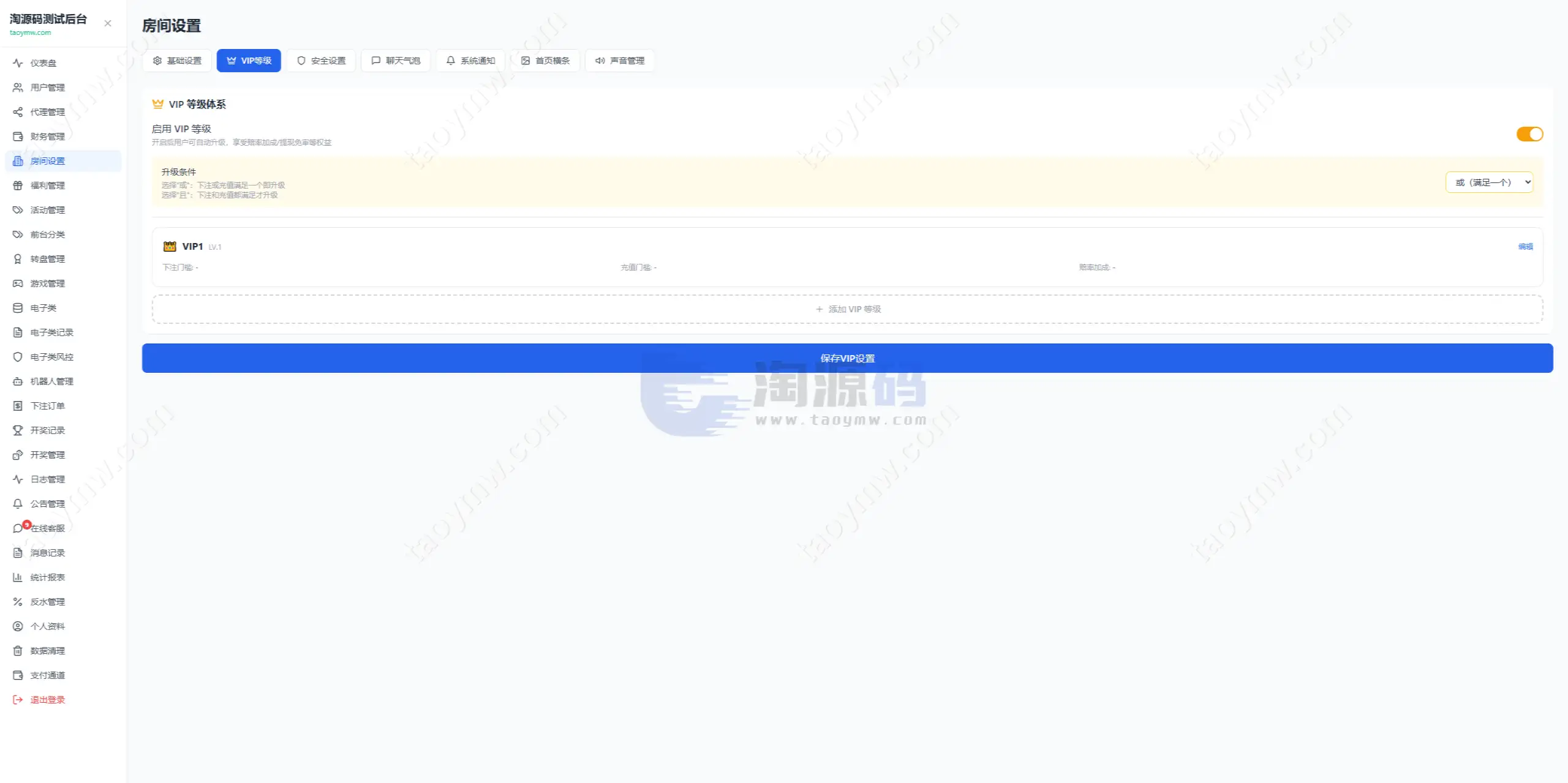Viewport: 1568px width, 783px height.
Task: Select the VIP等级 tab
Action: (x=249, y=61)
